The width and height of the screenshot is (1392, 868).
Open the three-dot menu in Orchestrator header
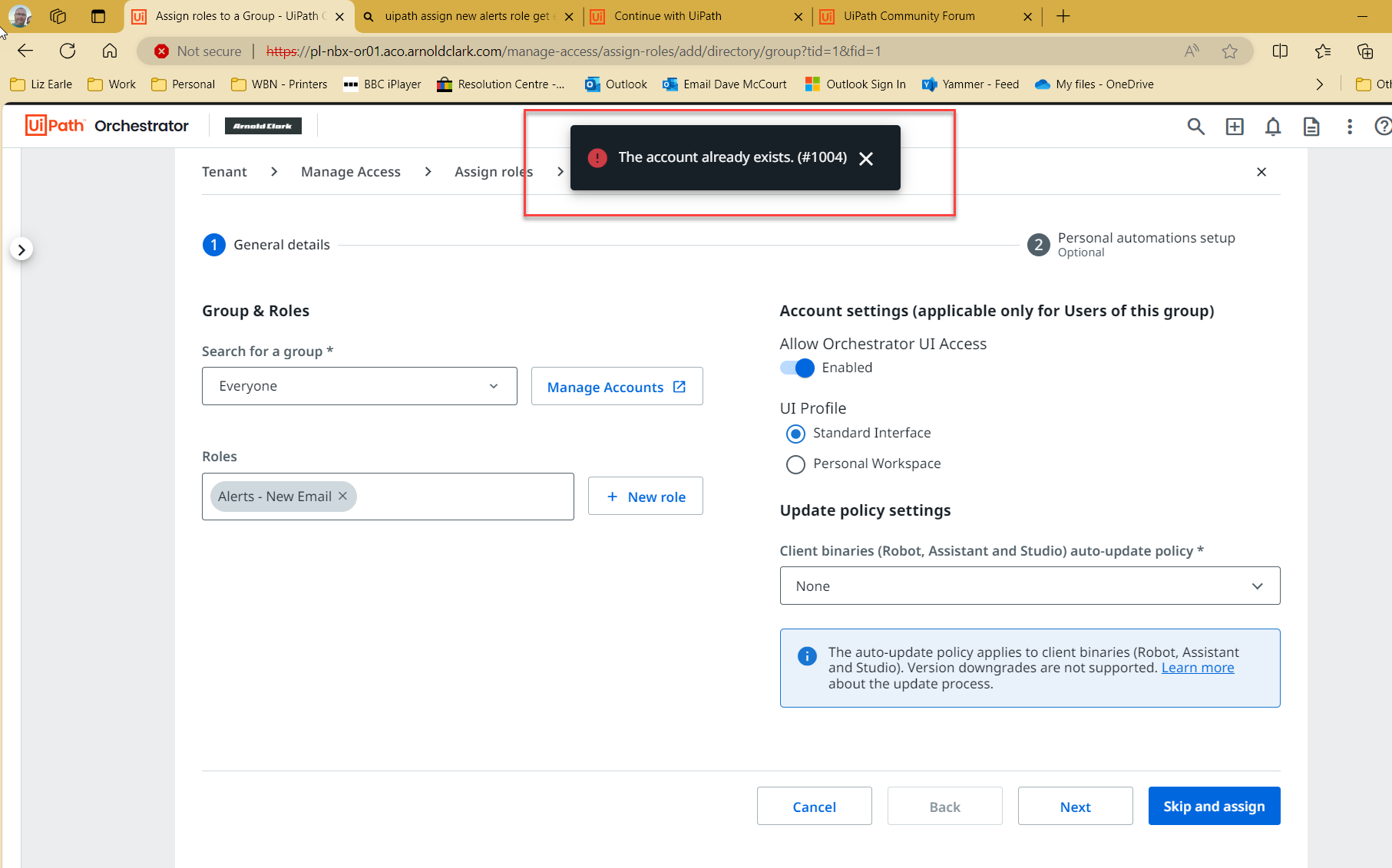[1350, 126]
